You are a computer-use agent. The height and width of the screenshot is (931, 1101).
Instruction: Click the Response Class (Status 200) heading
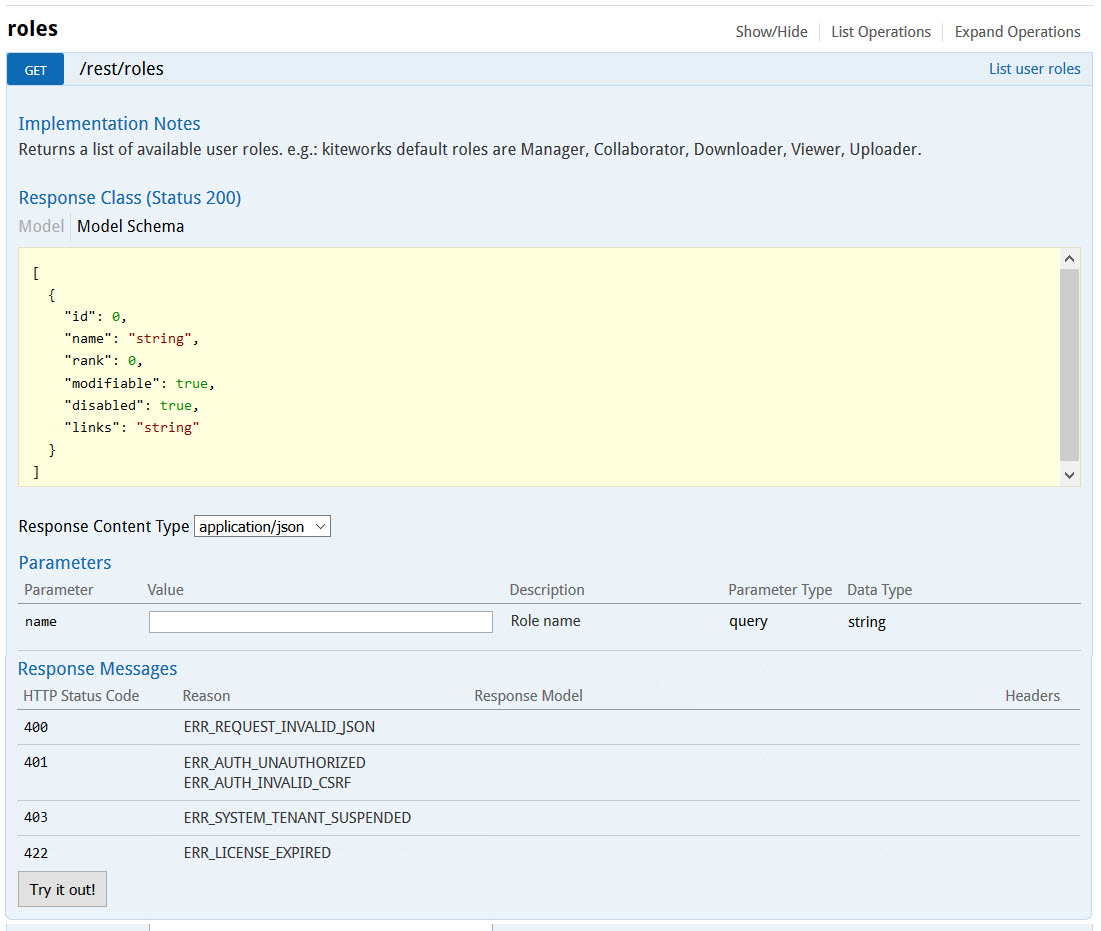click(129, 198)
